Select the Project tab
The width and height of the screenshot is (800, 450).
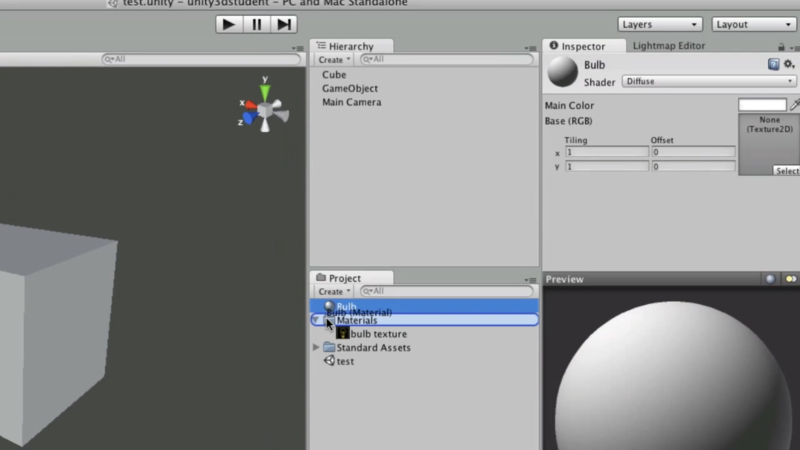(351, 278)
